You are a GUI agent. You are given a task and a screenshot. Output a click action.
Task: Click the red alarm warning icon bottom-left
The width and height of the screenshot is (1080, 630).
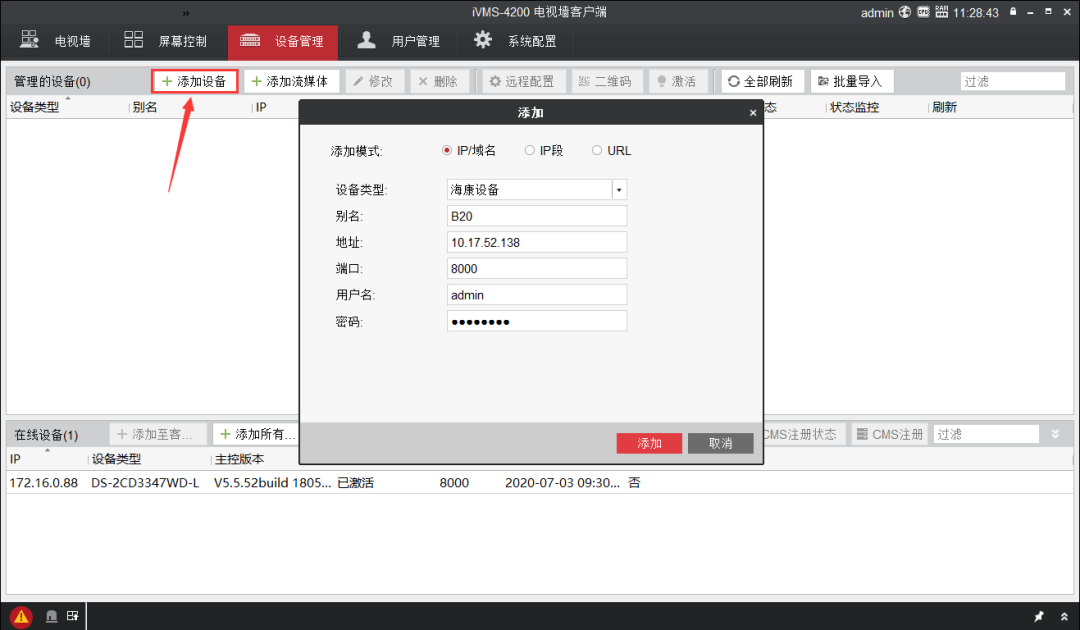point(21,615)
